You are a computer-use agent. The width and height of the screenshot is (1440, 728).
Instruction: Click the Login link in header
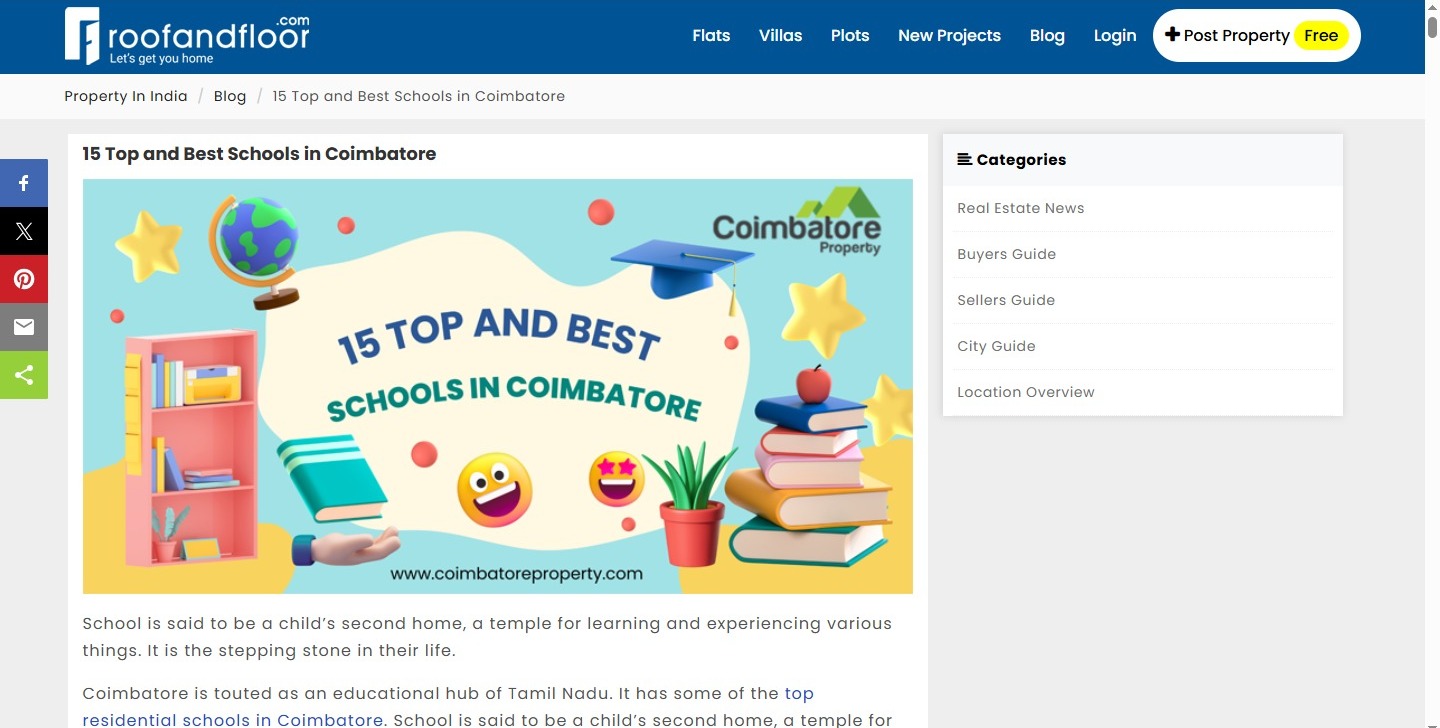tap(1115, 35)
